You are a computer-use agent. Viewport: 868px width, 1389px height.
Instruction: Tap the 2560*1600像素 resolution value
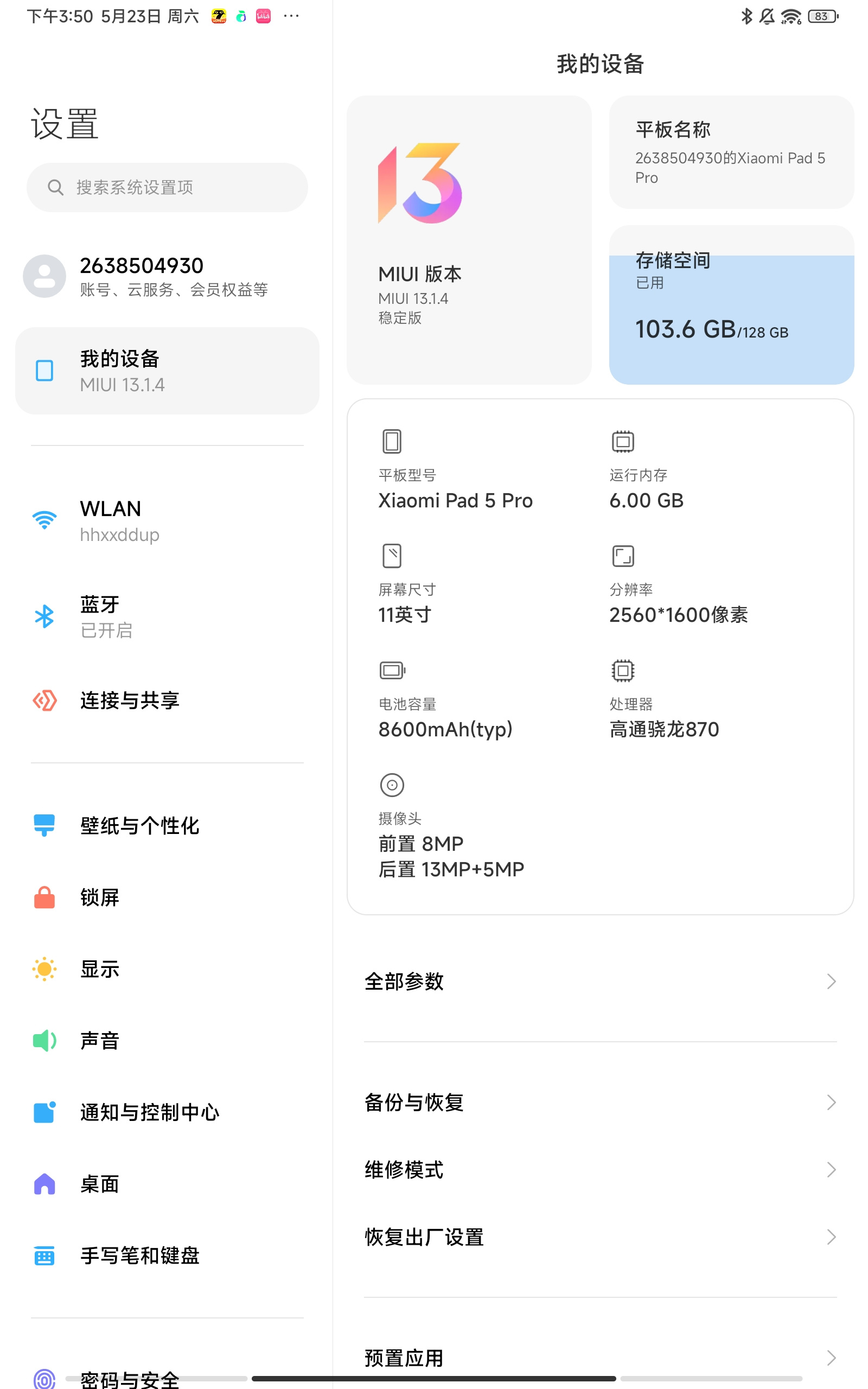pyautogui.click(x=679, y=615)
